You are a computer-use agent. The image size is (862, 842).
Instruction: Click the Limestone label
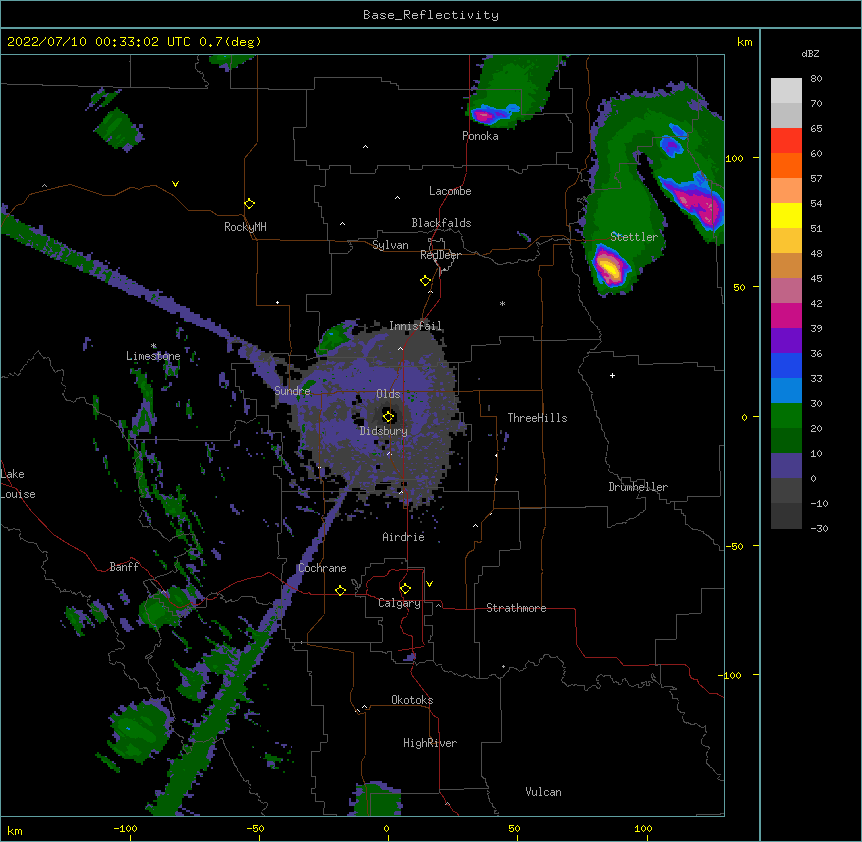click(153, 356)
